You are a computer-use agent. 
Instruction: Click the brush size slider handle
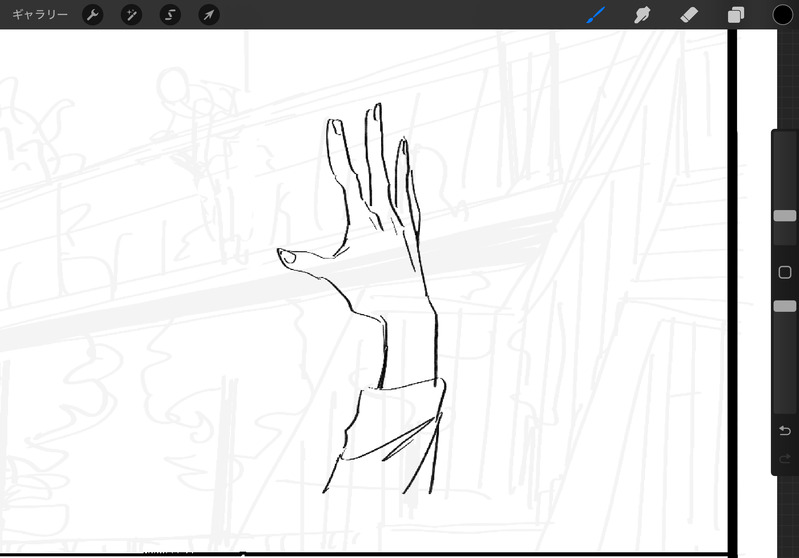[785, 216]
